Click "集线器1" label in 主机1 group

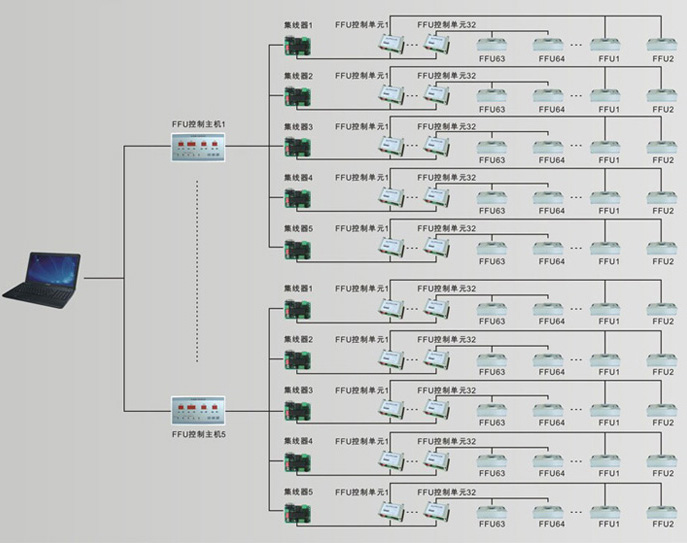tap(298, 25)
